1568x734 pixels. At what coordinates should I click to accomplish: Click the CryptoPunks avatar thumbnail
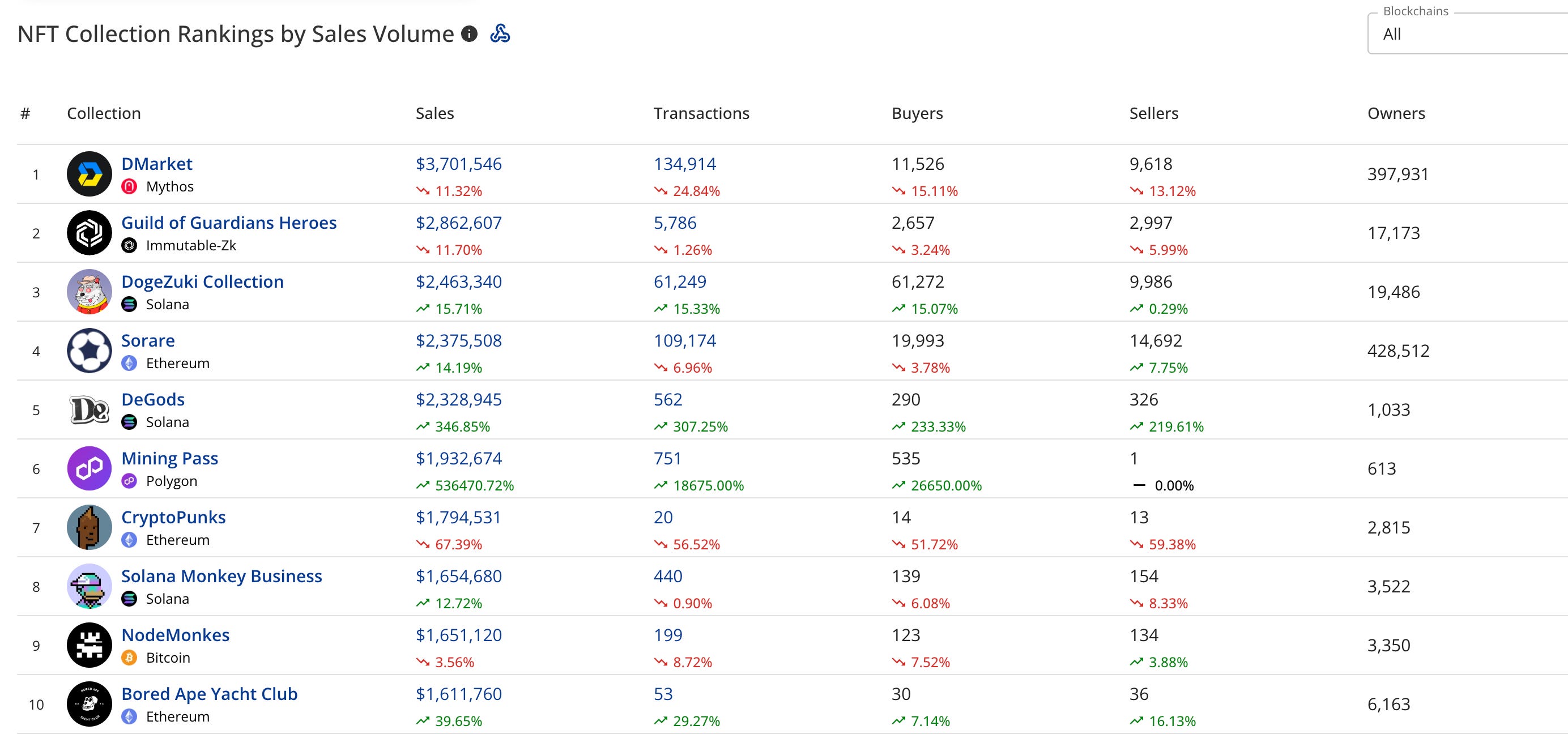pyautogui.click(x=89, y=528)
